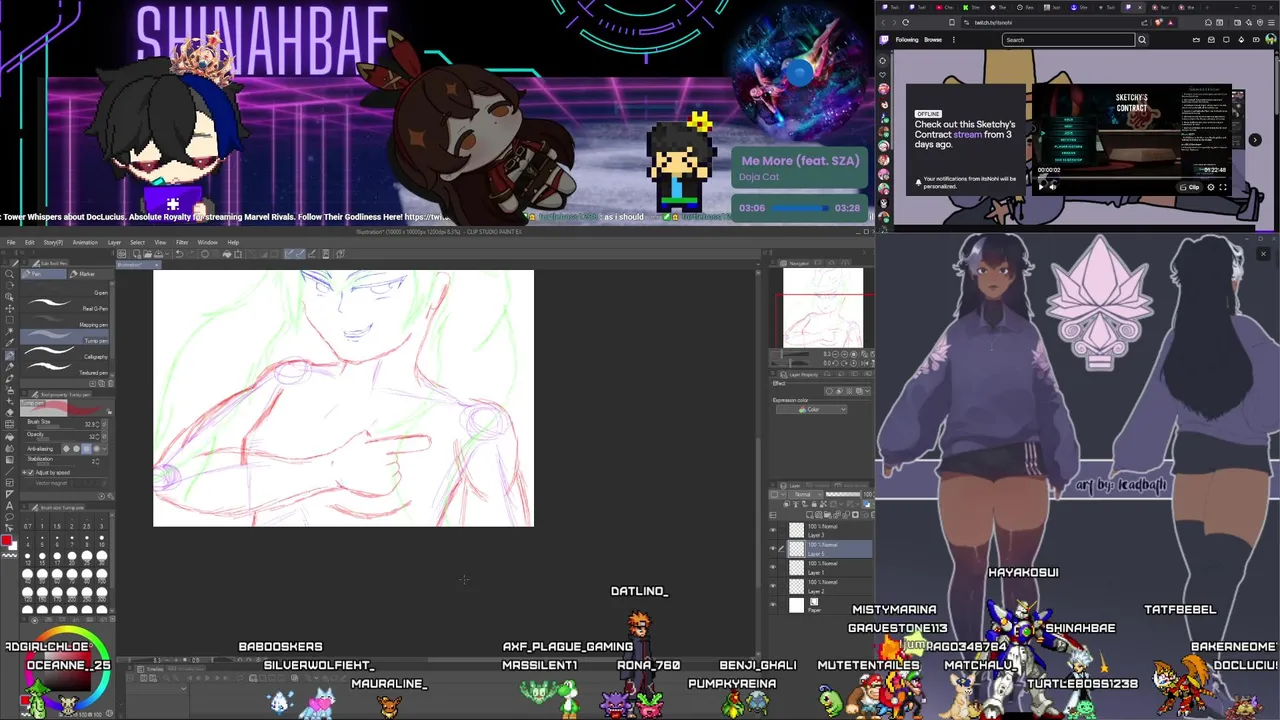Select the Text tool
1280x720 pixels.
[9, 505]
